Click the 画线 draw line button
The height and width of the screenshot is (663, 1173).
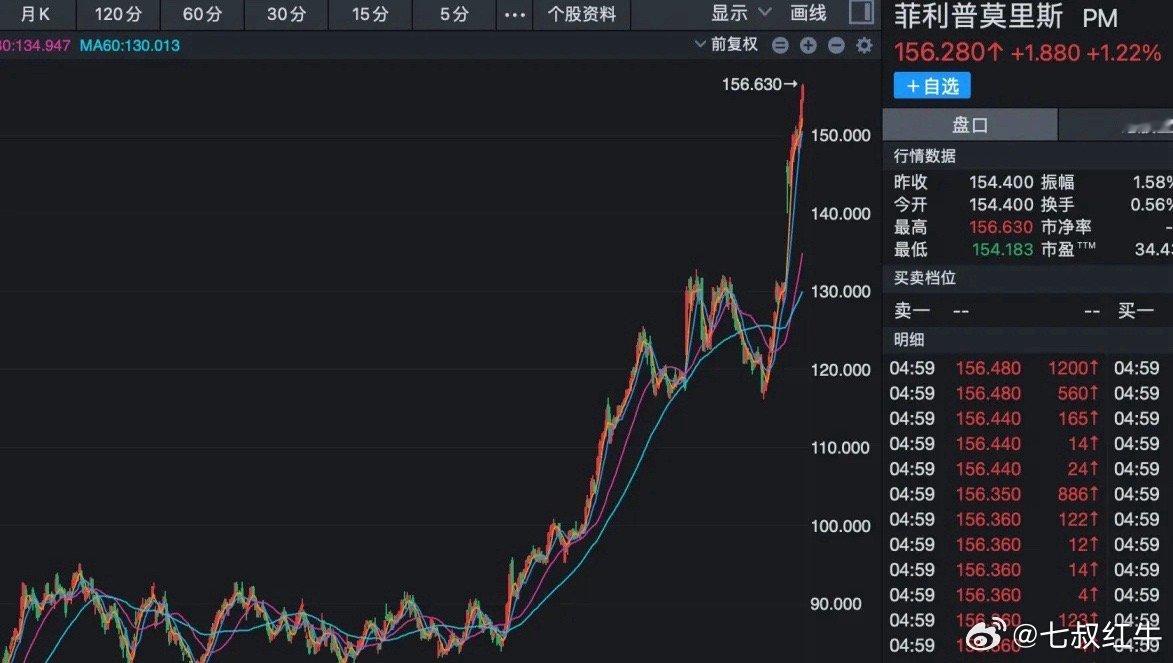[x=808, y=13]
